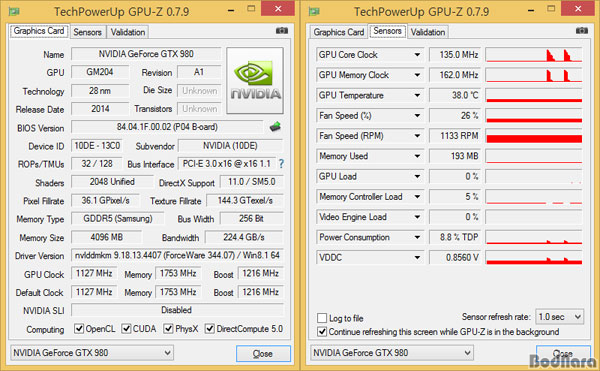This screenshot has width=600, height=371.
Task: Click the Bandwidth value 224.4 GB/s
Action: pos(244,237)
